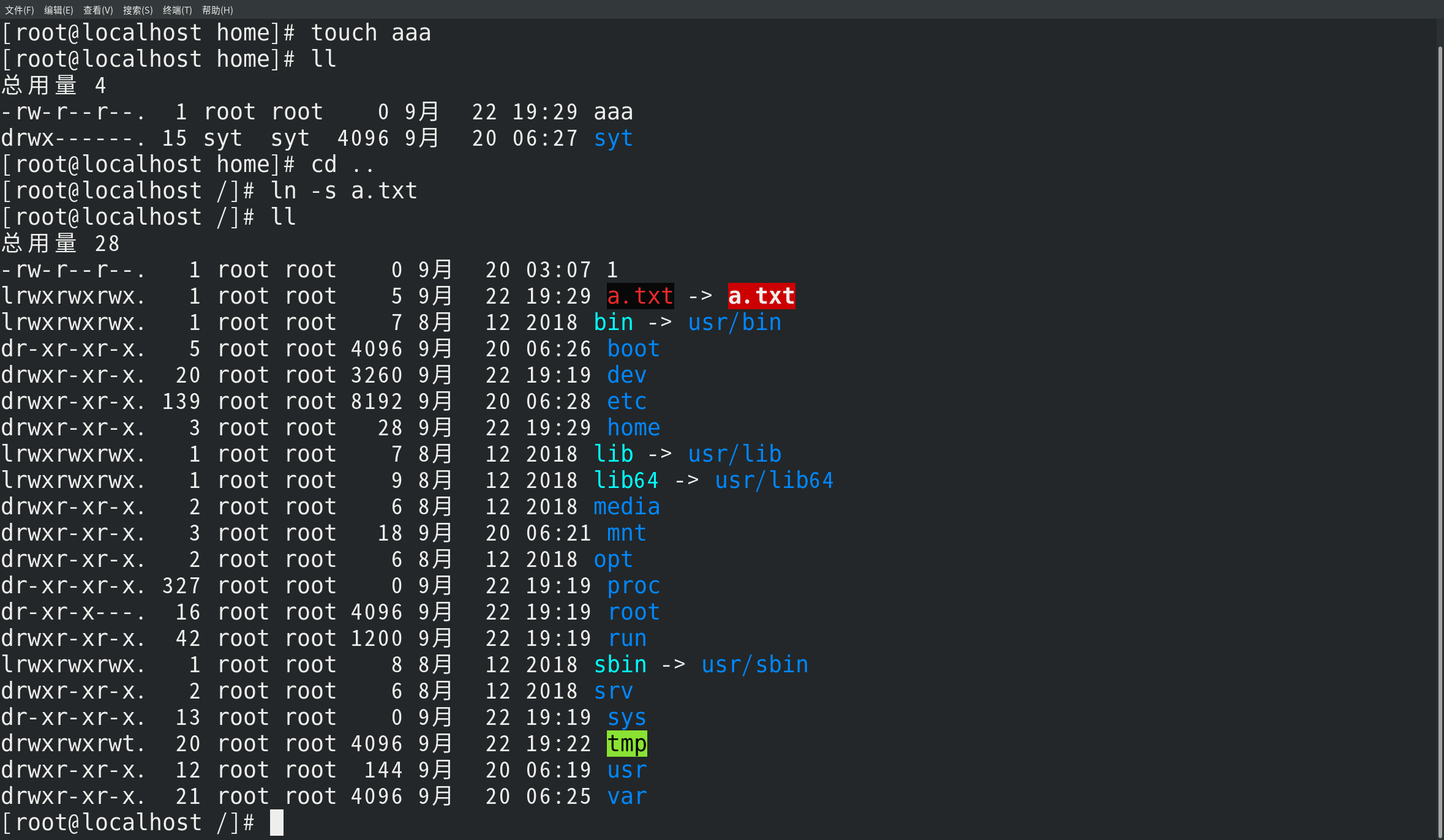Click the blue var directory name

(626, 797)
